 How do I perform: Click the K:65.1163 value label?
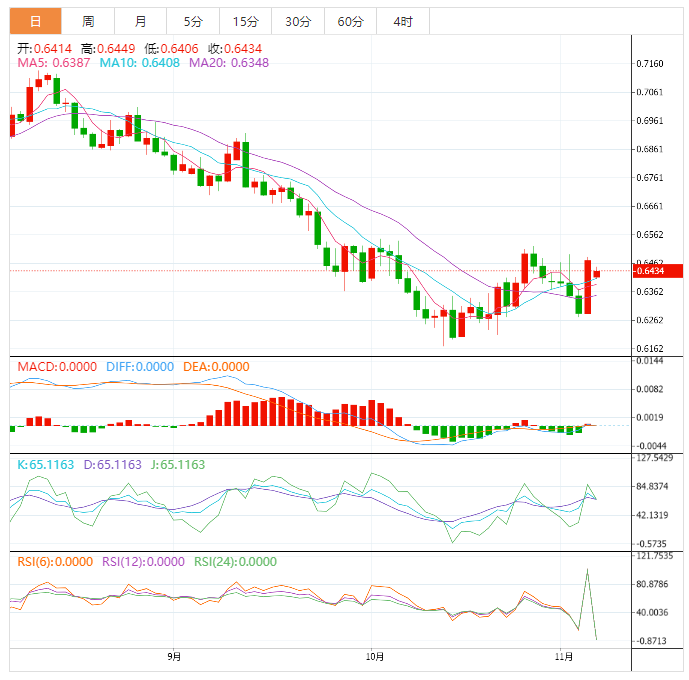pos(46,465)
